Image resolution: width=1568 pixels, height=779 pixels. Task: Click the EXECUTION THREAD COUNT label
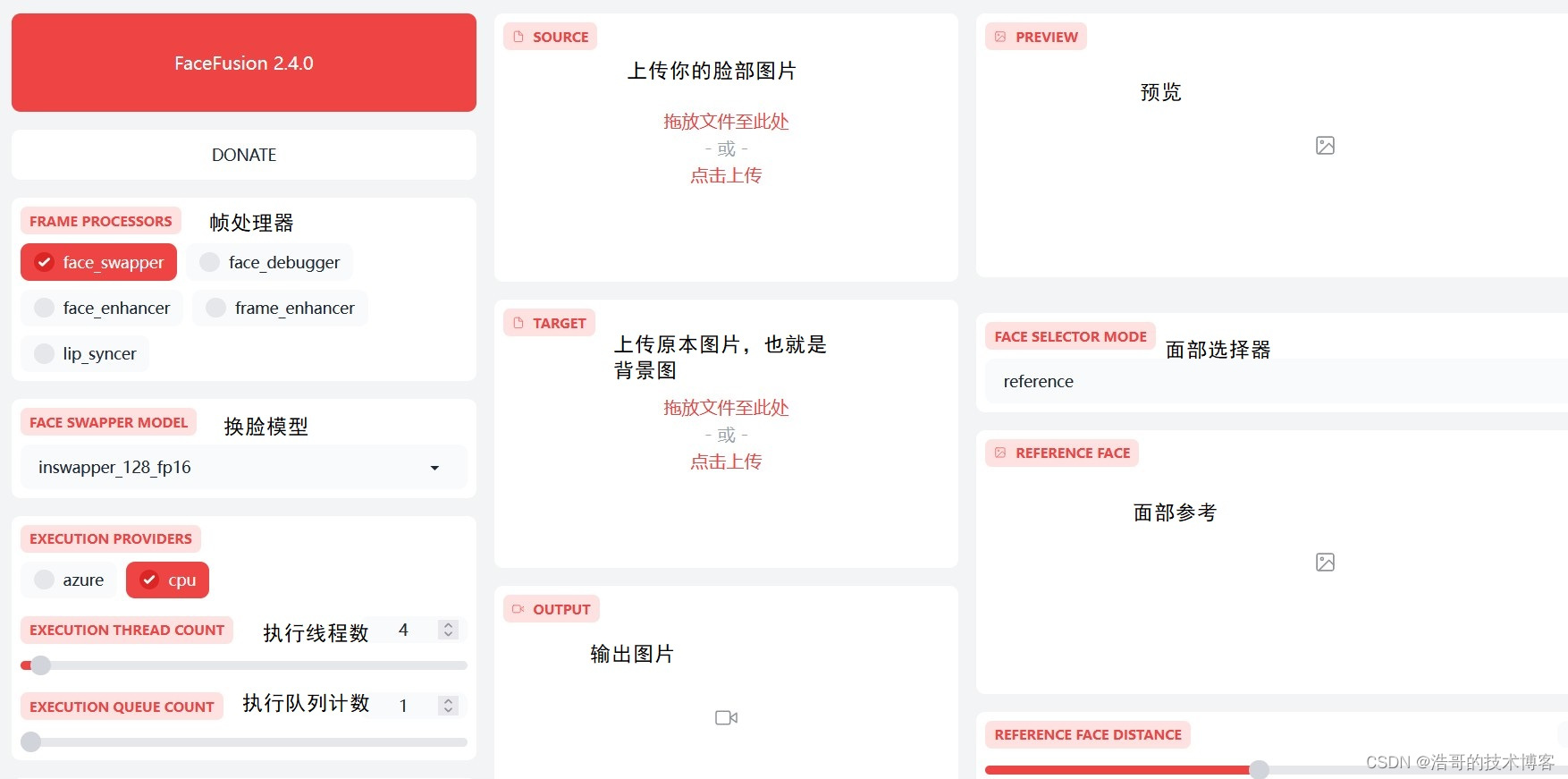coord(127,630)
